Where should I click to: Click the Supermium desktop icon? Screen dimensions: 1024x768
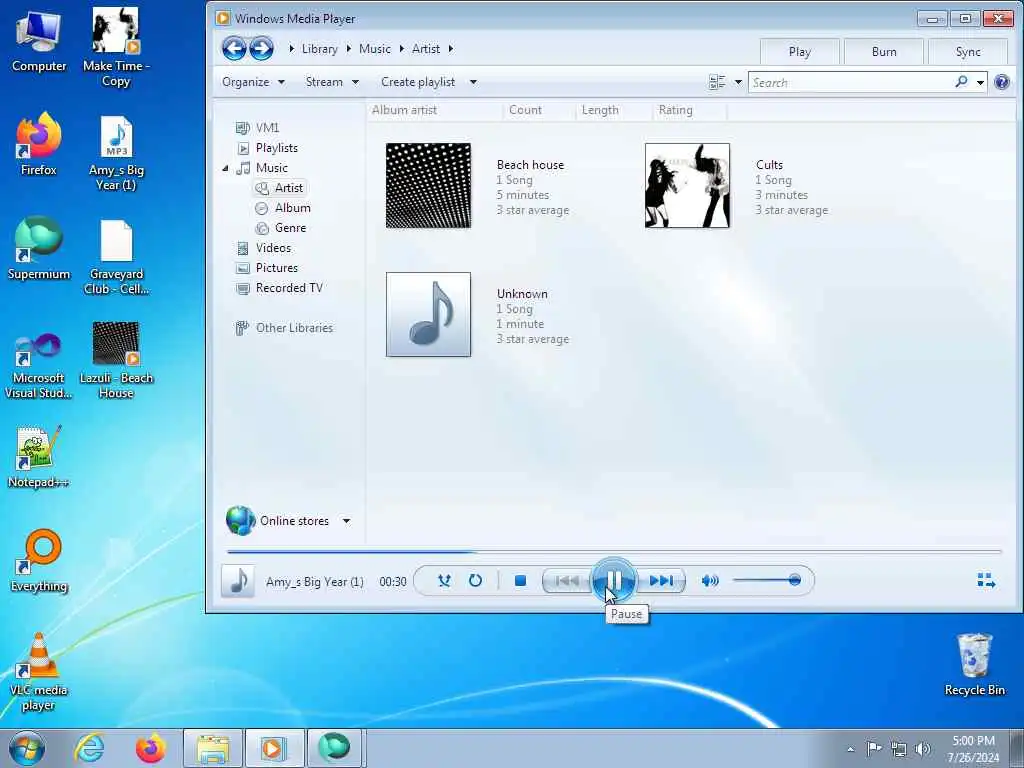coord(39,249)
